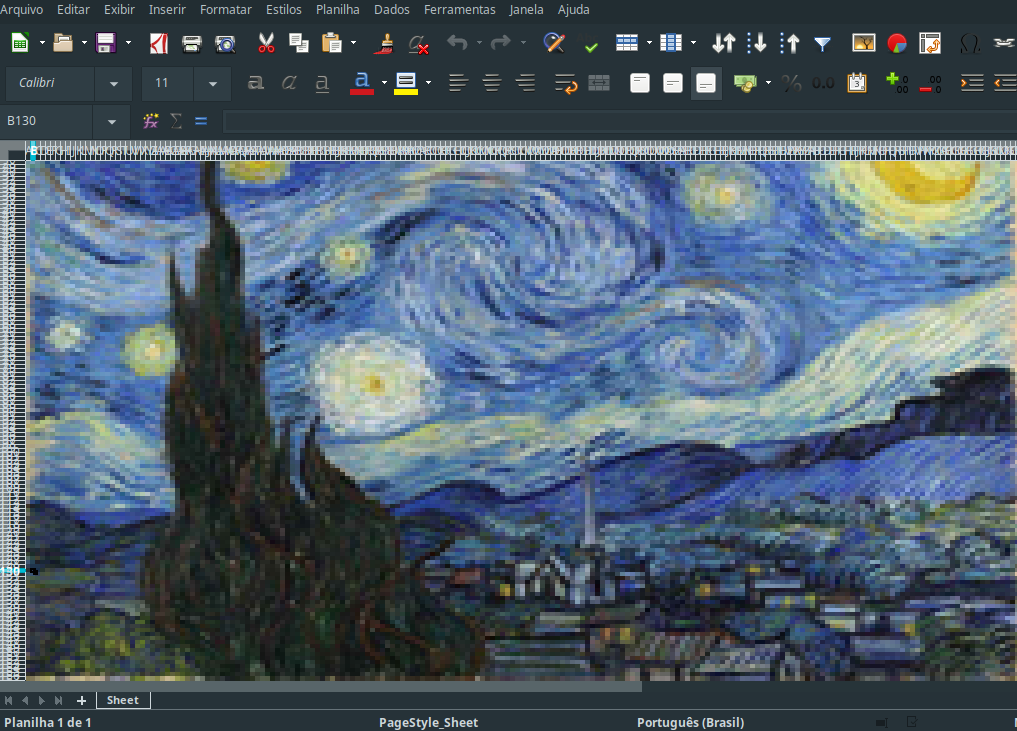Open font color dropdown arrow
The height and width of the screenshot is (731, 1017).
coord(384,82)
